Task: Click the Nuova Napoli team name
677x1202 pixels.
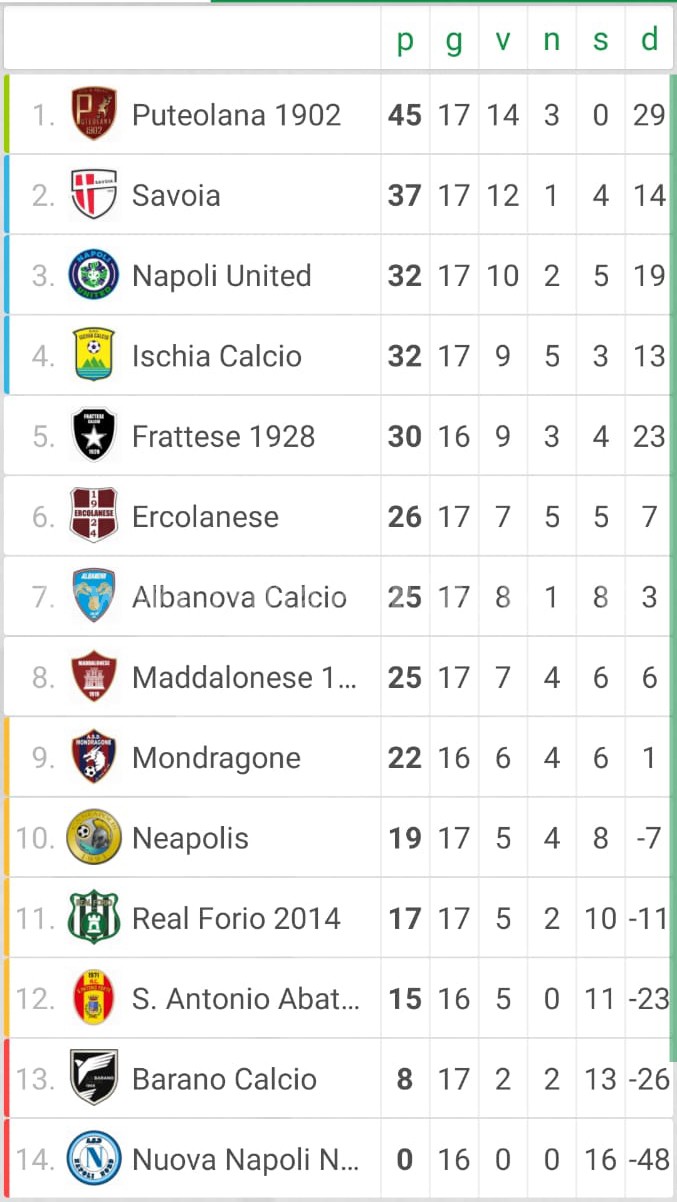Action: click(x=244, y=1160)
